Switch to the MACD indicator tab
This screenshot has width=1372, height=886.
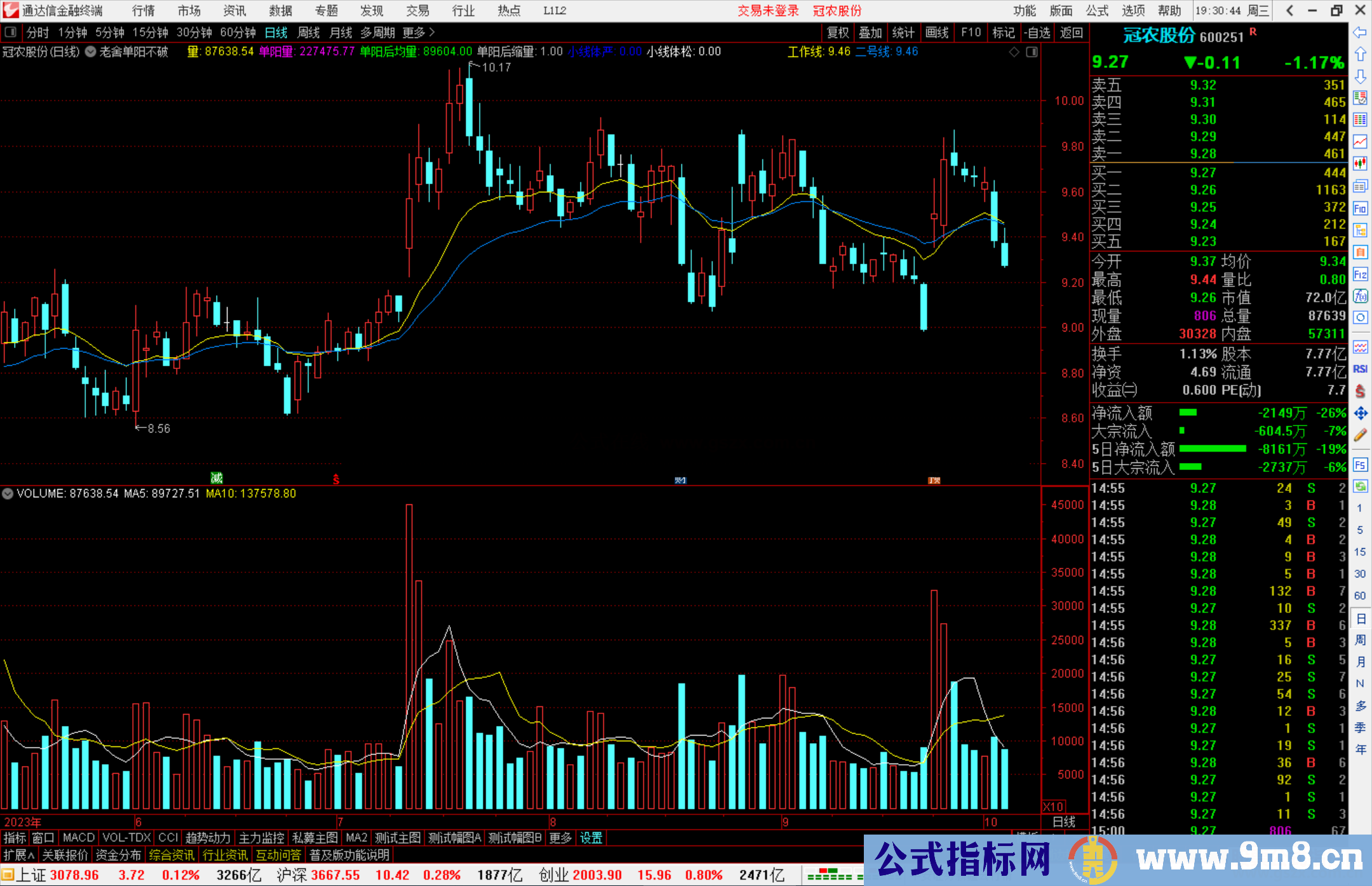pos(78,838)
